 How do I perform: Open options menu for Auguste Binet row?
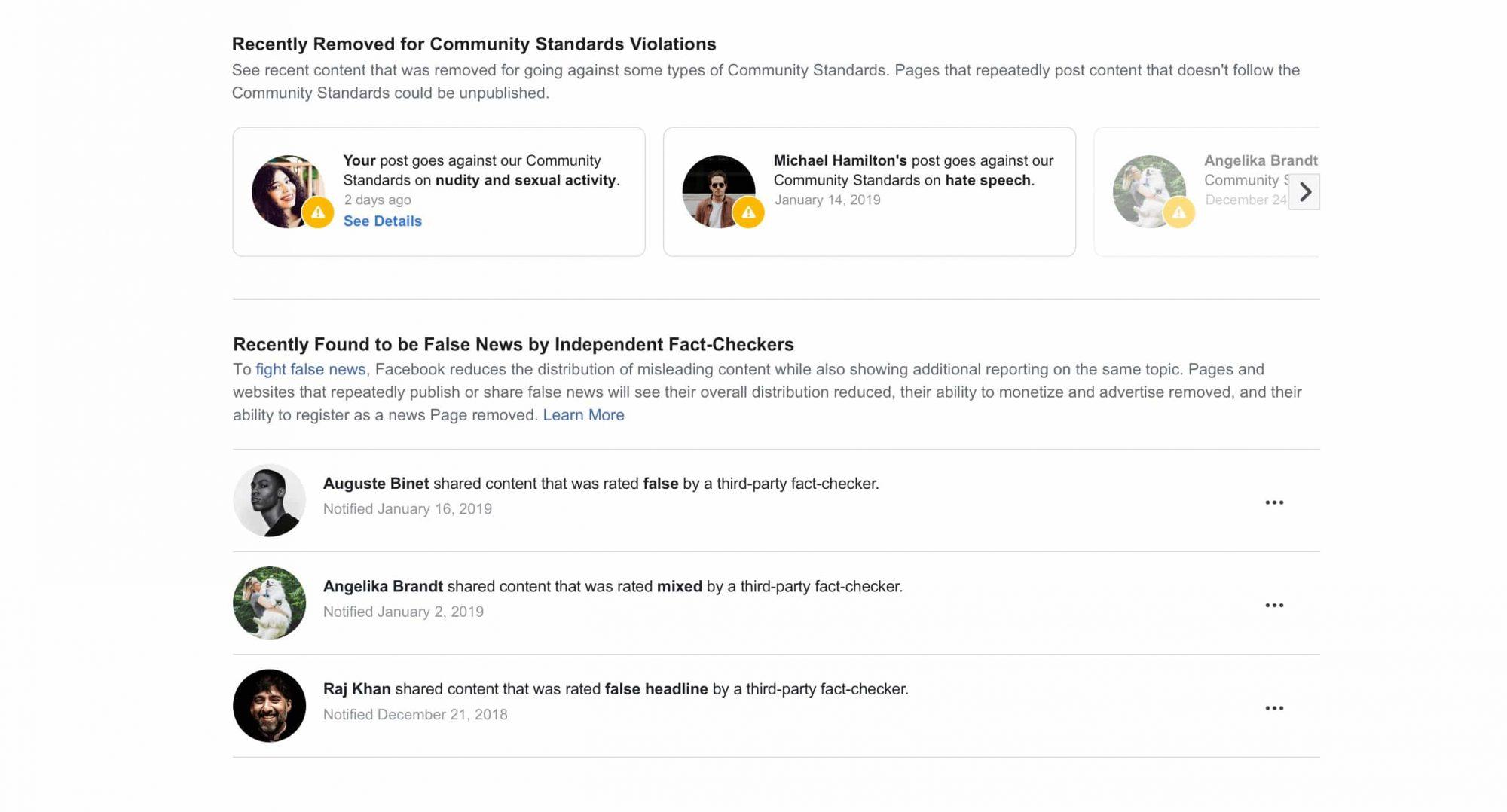point(1274,502)
